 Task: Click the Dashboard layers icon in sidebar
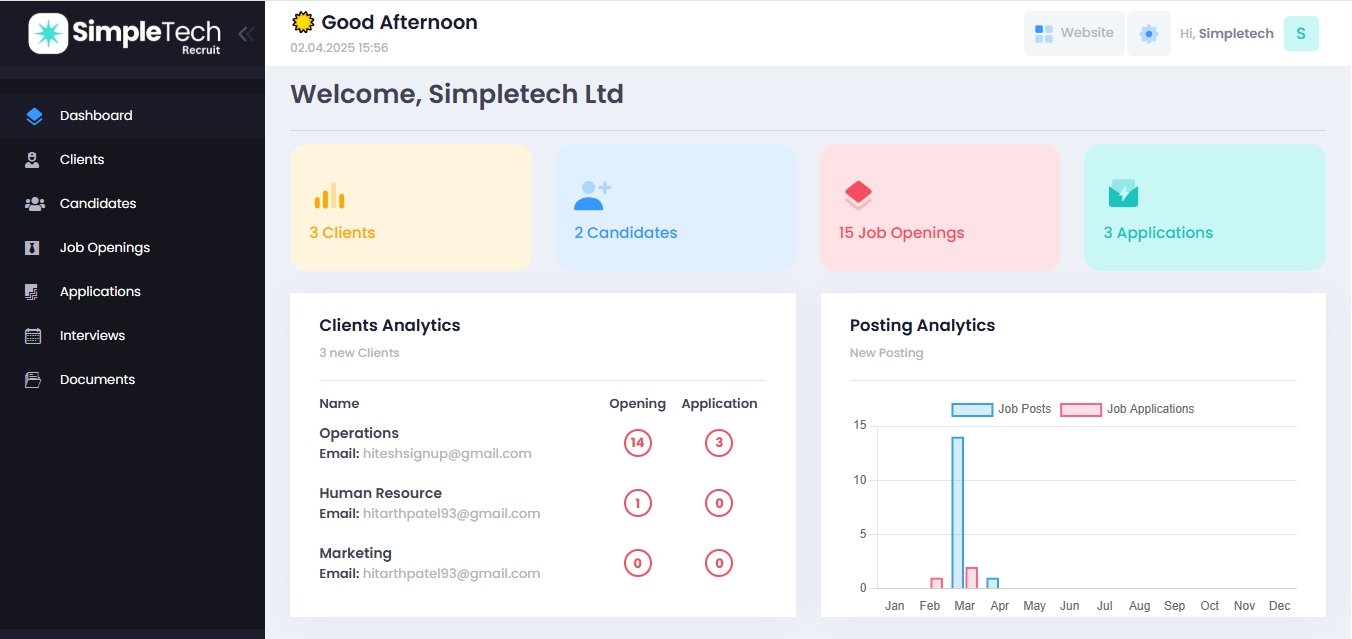point(34,116)
